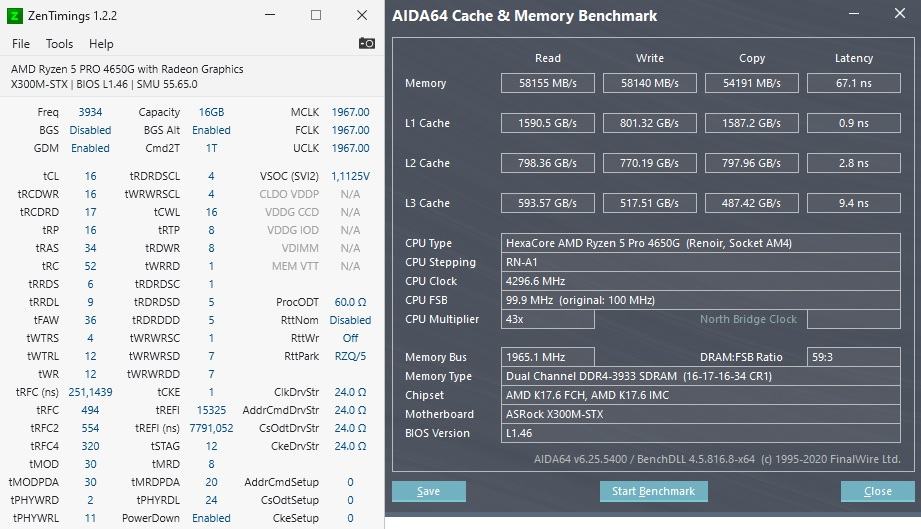Click Start Benchmark in AIDA64
The width and height of the screenshot is (921, 529).
point(653,491)
